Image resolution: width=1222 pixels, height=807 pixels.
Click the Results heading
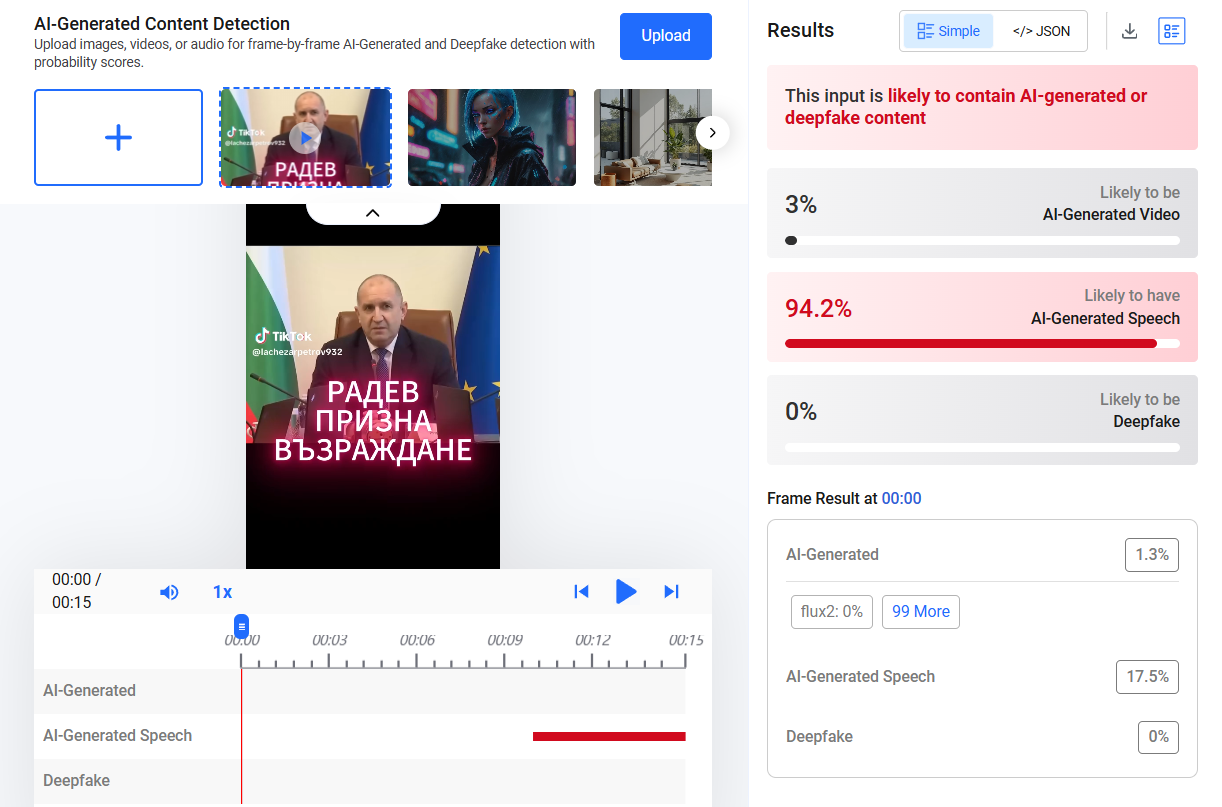800,31
